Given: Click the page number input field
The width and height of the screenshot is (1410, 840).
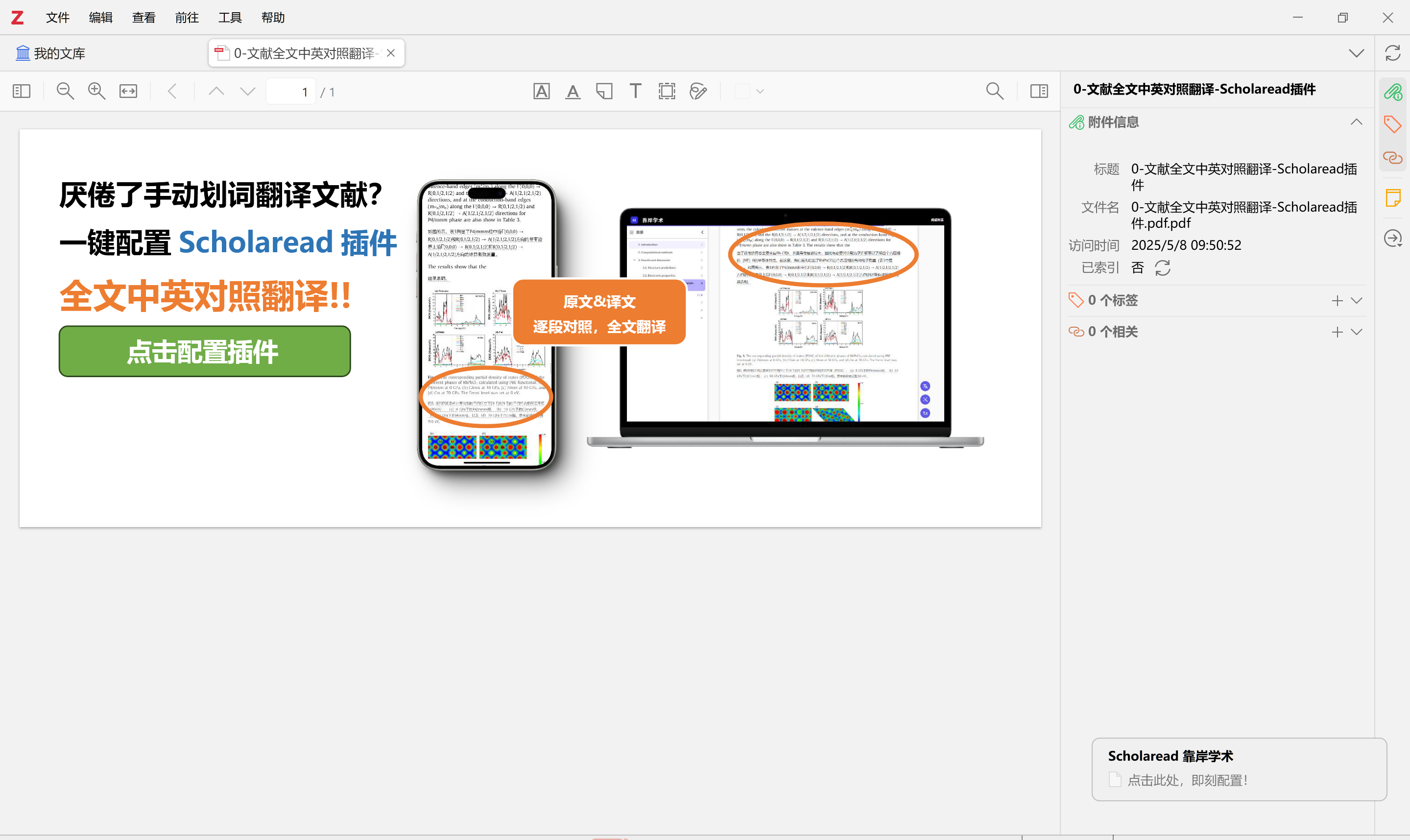Looking at the screenshot, I should (292, 92).
